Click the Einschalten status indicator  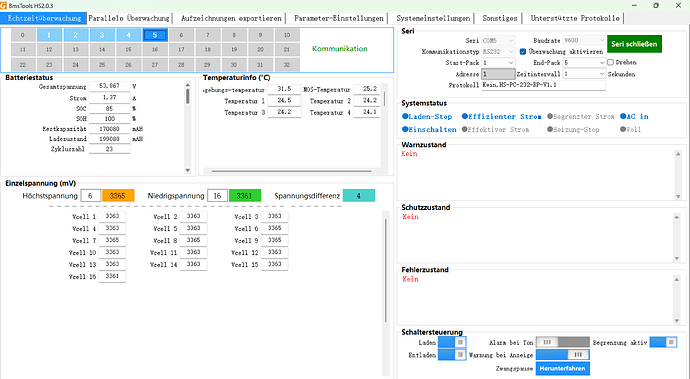(x=429, y=129)
